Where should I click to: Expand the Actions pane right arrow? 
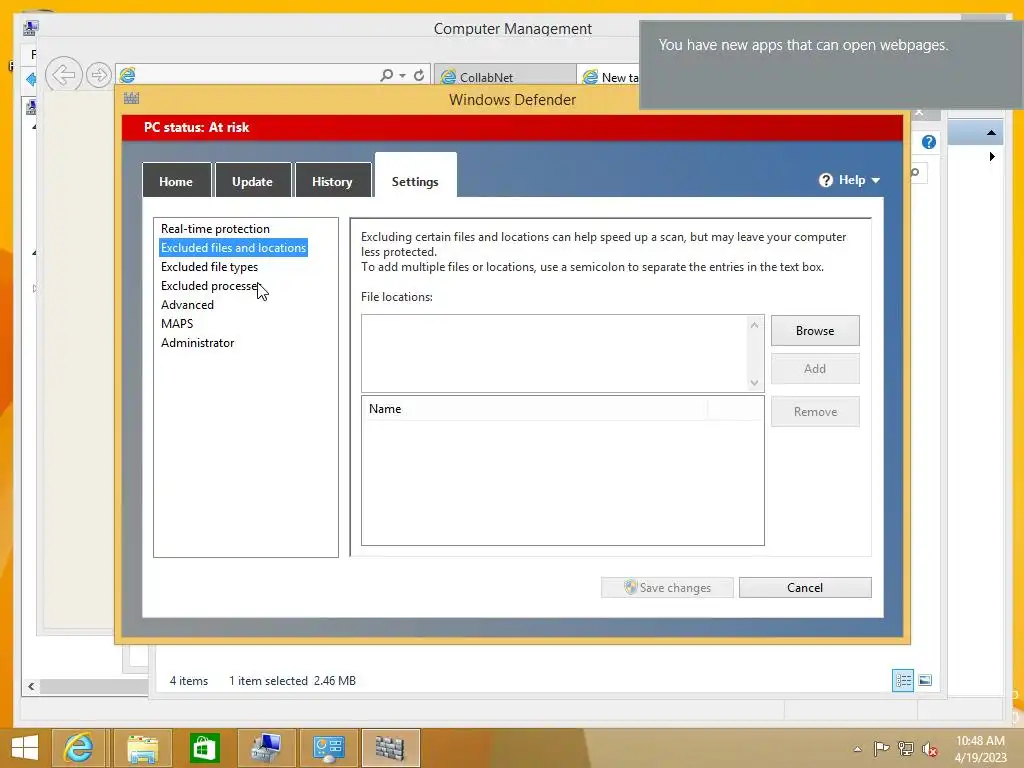click(992, 157)
